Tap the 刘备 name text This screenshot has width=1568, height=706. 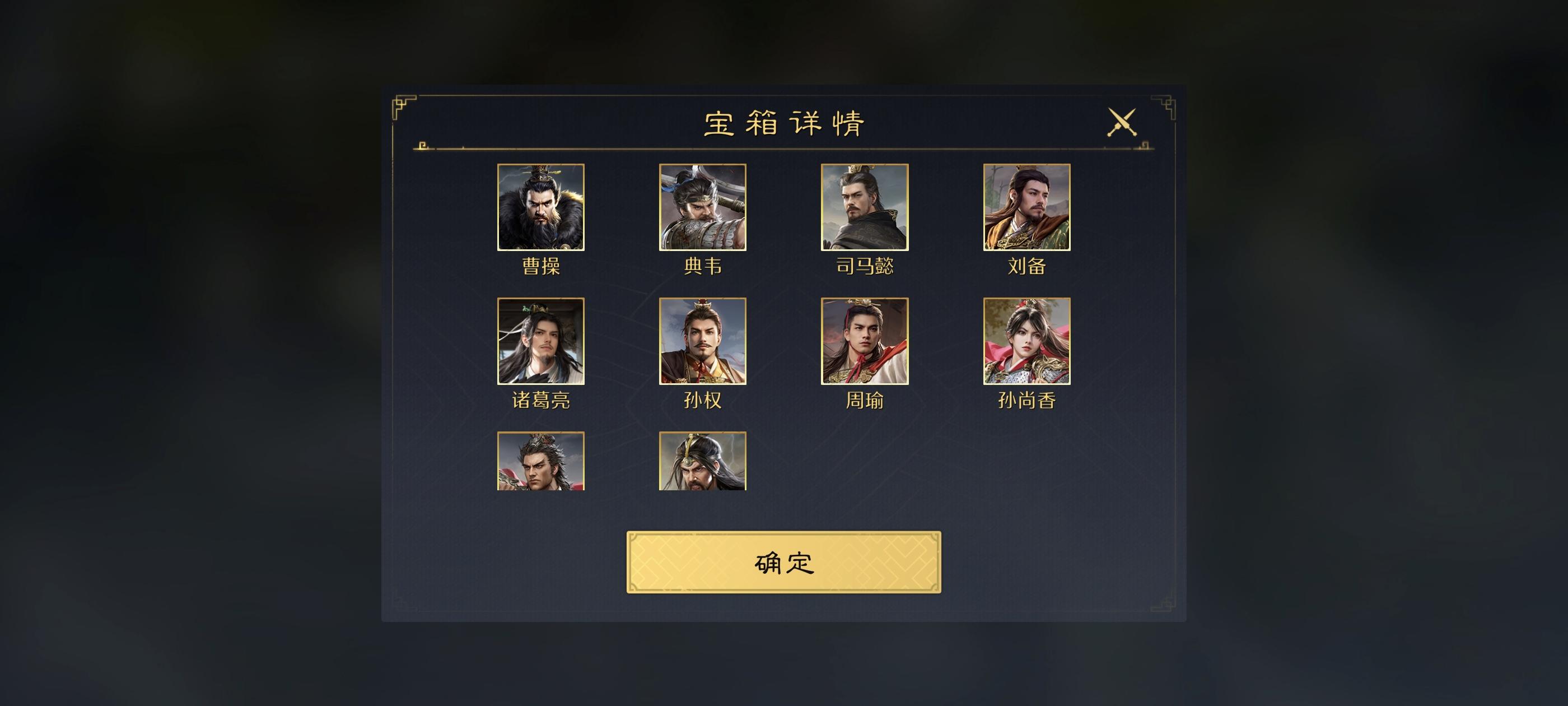(1027, 266)
